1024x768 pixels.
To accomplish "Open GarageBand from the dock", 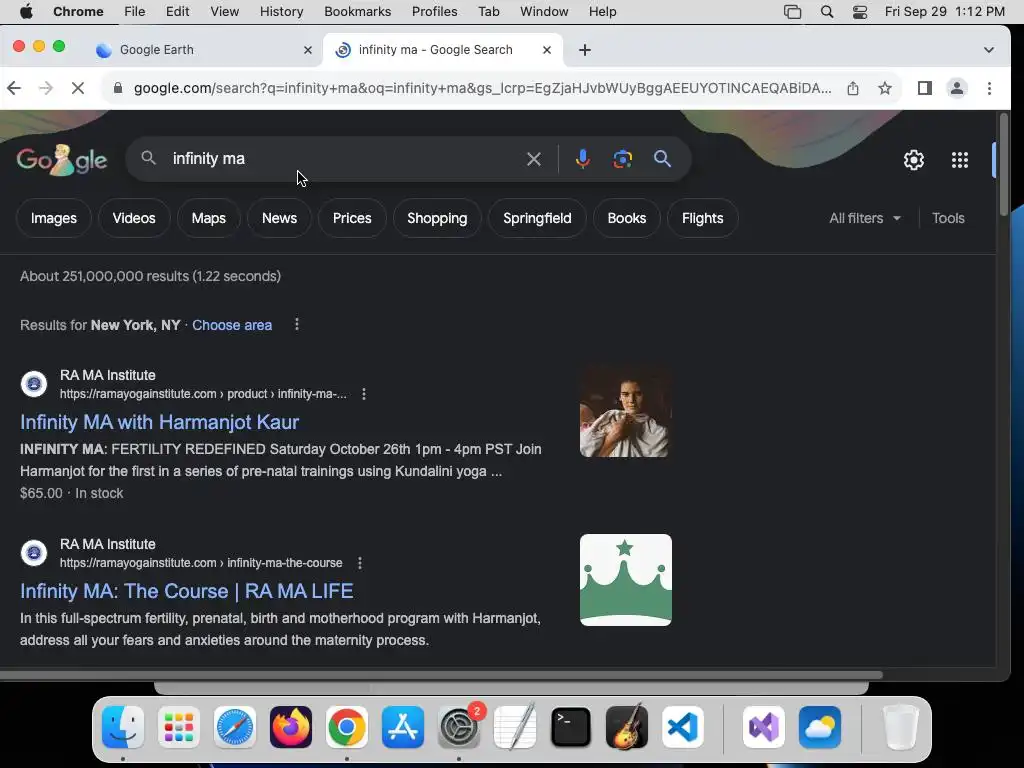I will pos(627,727).
